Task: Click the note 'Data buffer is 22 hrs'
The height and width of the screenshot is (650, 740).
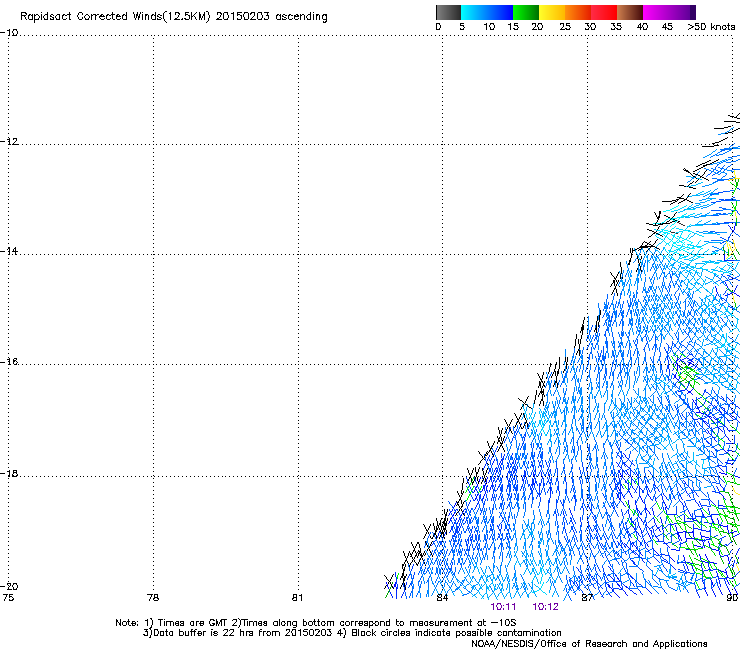Action: (204, 633)
